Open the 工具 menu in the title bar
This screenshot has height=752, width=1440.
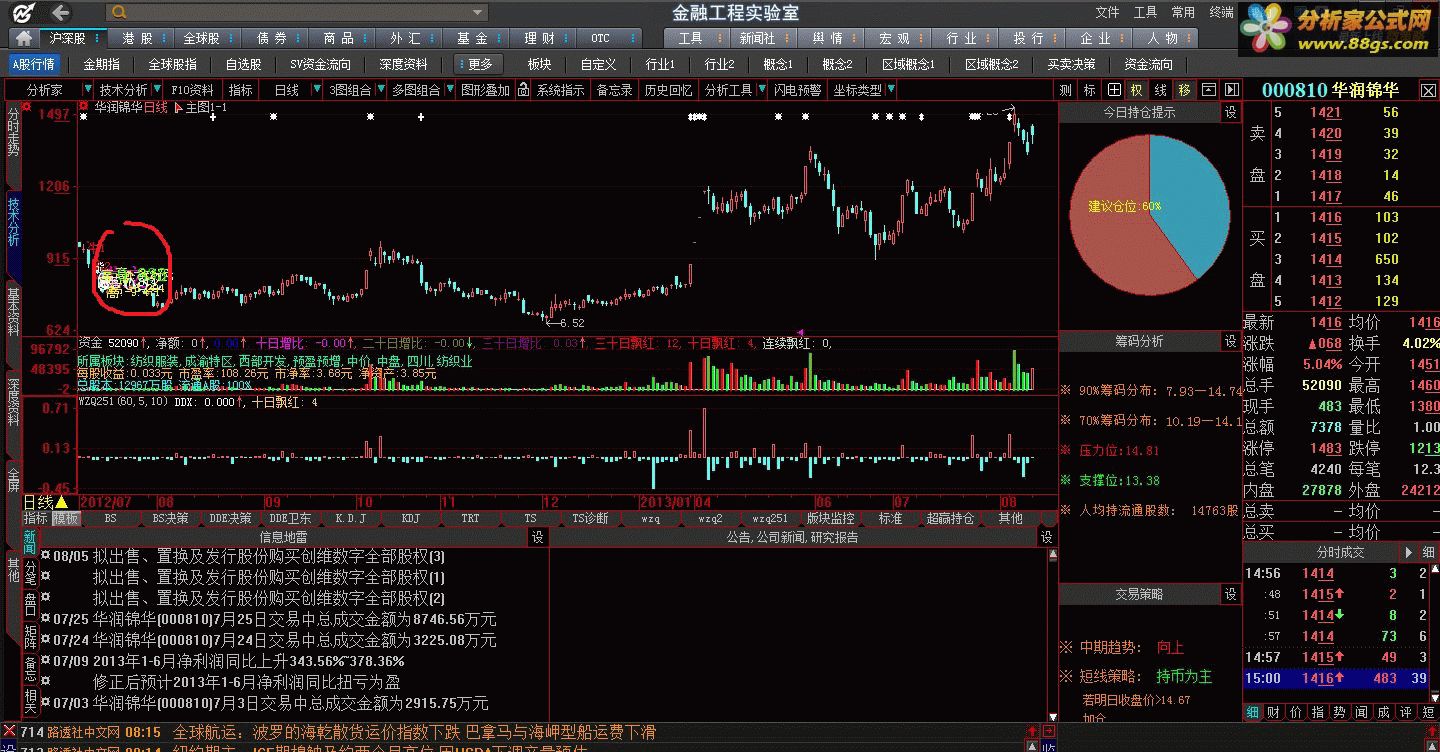click(x=1145, y=12)
